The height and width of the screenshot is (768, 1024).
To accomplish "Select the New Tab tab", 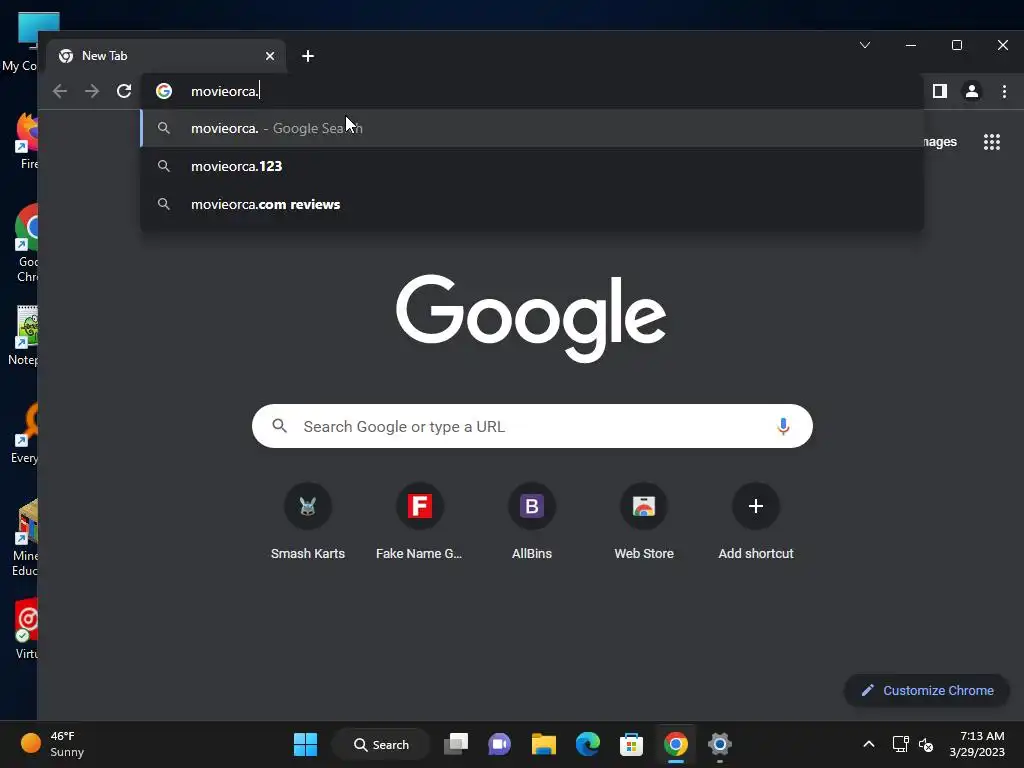I will (167, 56).
